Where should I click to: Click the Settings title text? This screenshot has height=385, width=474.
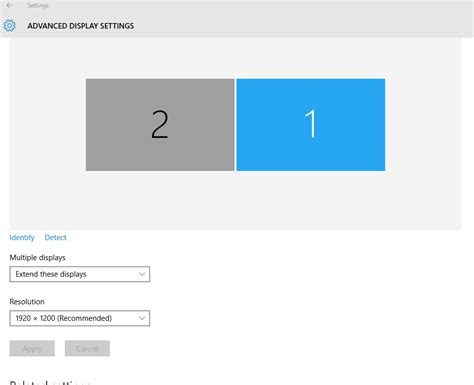pyautogui.click(x=38, y=5)
